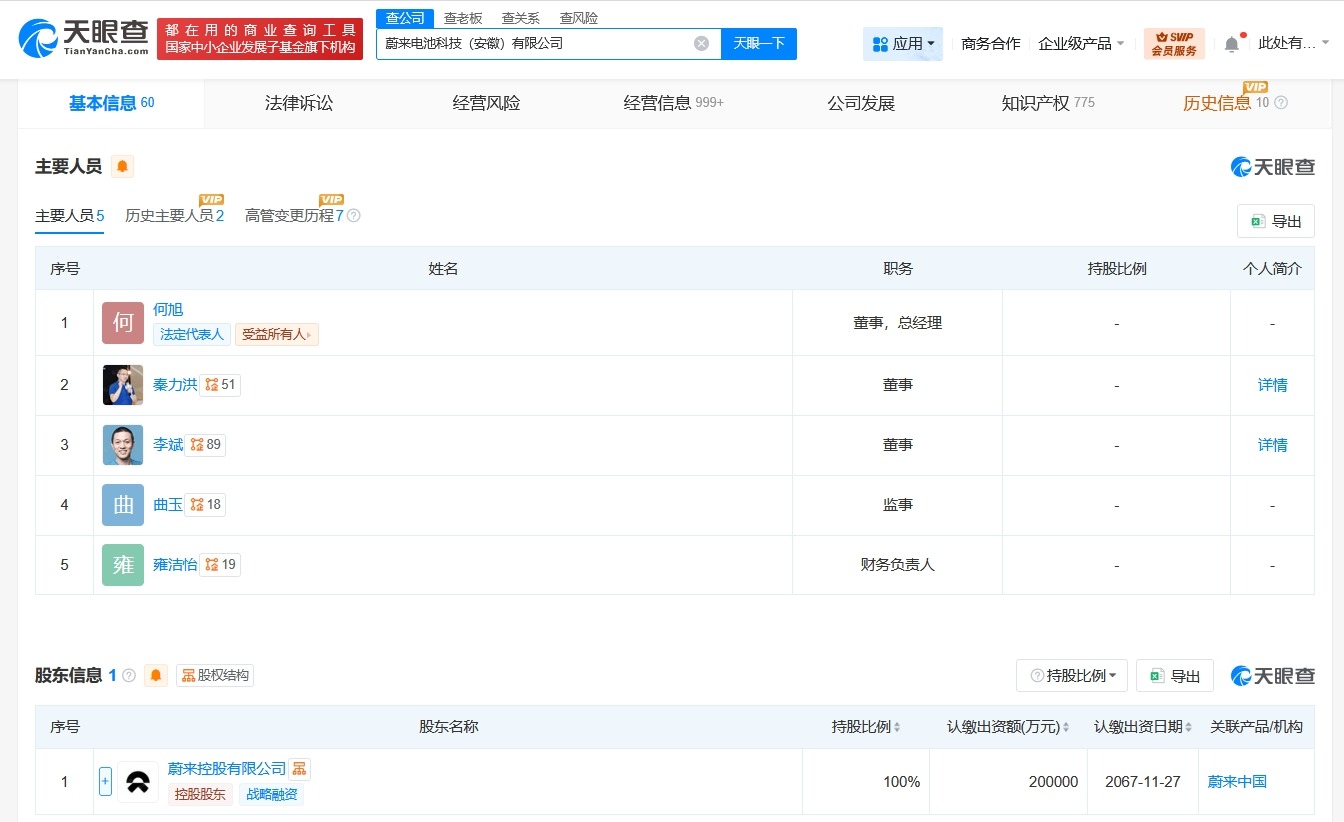Open the 持股比例 filter dropdown
Image resolution: width=1344 pixels, height=822 pixels.
1071,675
